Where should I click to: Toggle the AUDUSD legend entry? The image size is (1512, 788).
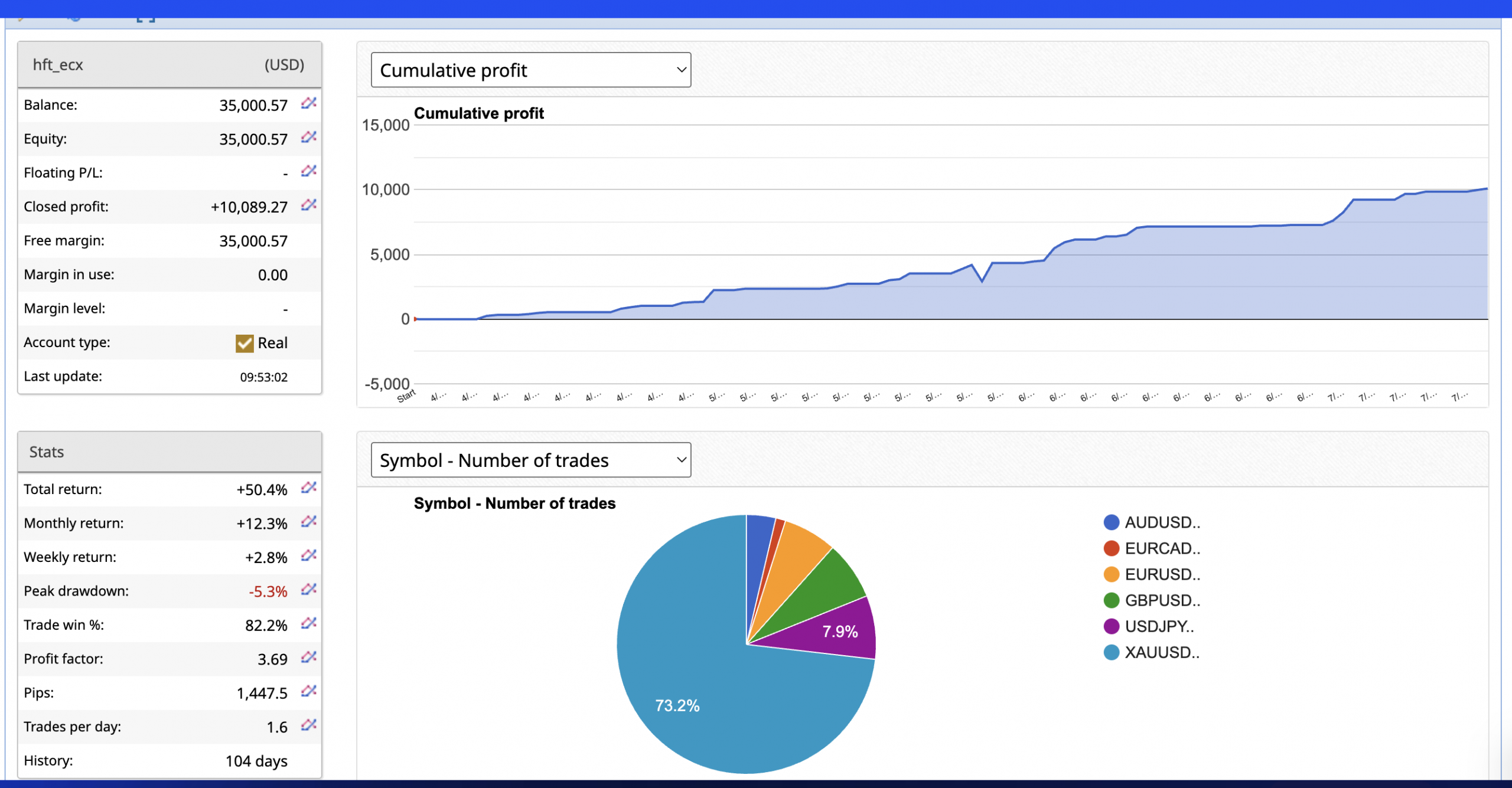click(x=1161, y=522)
